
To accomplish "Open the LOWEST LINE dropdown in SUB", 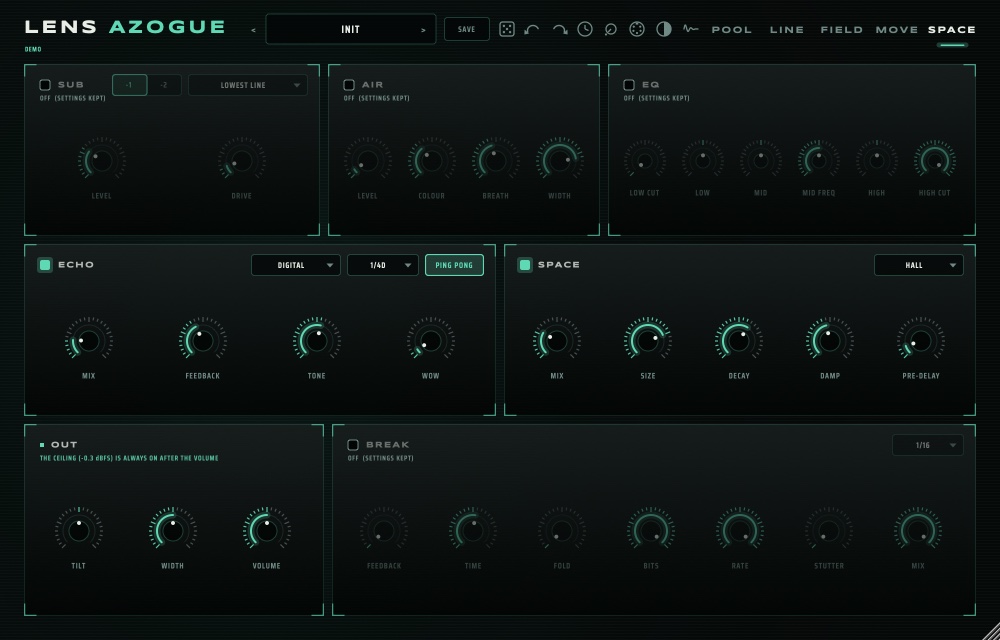I will pos(247,85).
